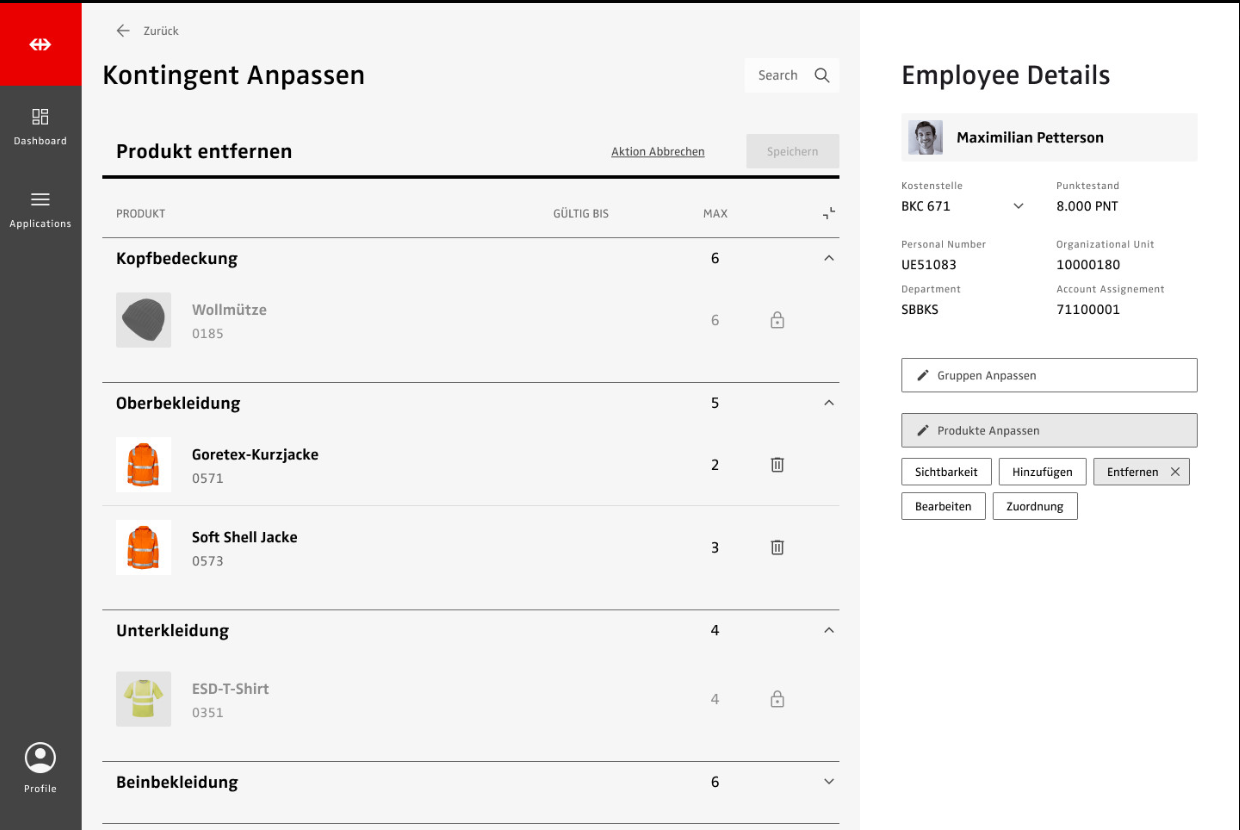Open the Kostenstelle BKC 671 dropdown
Screen dimensions: 1240x830
(1018, 206)
